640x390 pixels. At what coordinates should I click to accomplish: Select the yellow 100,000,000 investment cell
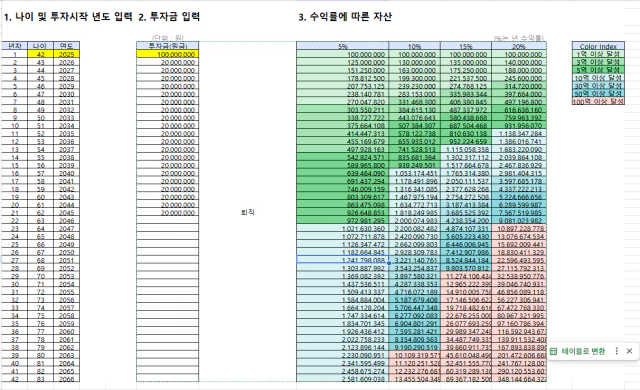pyautogui.click(x=167, y=54)
